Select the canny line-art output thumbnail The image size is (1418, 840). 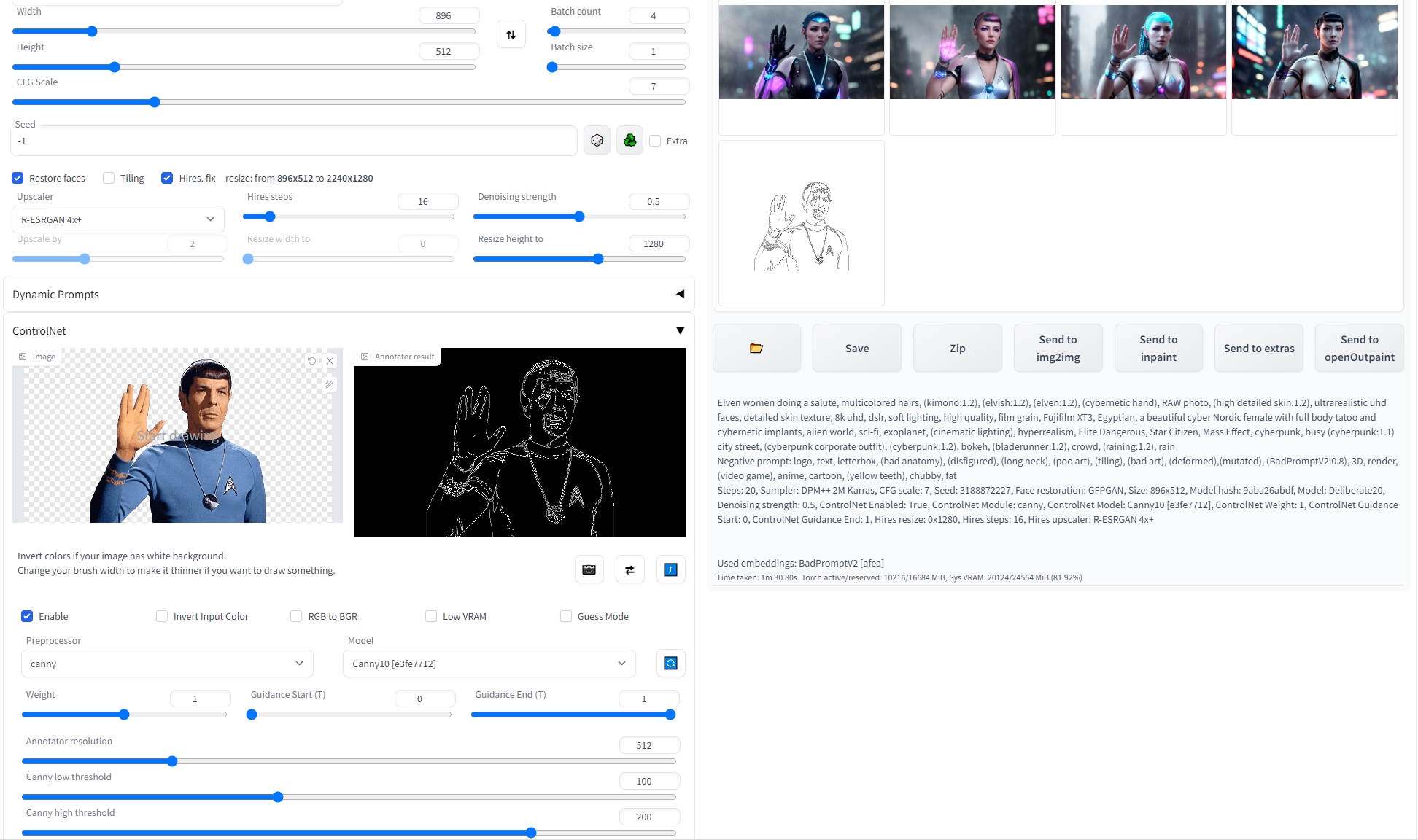pos(801,224)
